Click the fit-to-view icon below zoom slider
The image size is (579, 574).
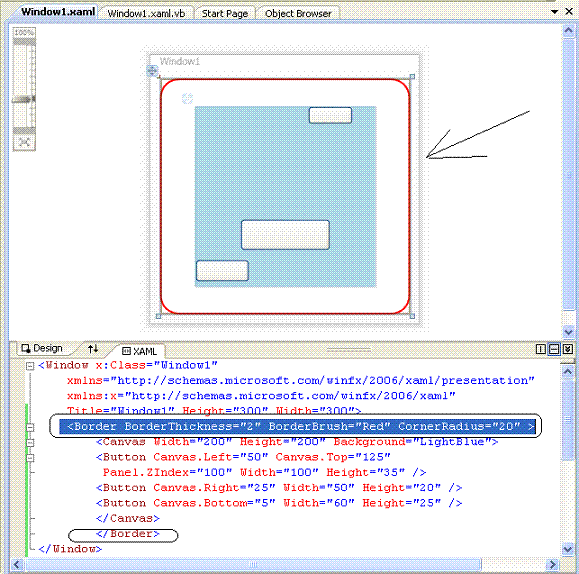(24, 142)
